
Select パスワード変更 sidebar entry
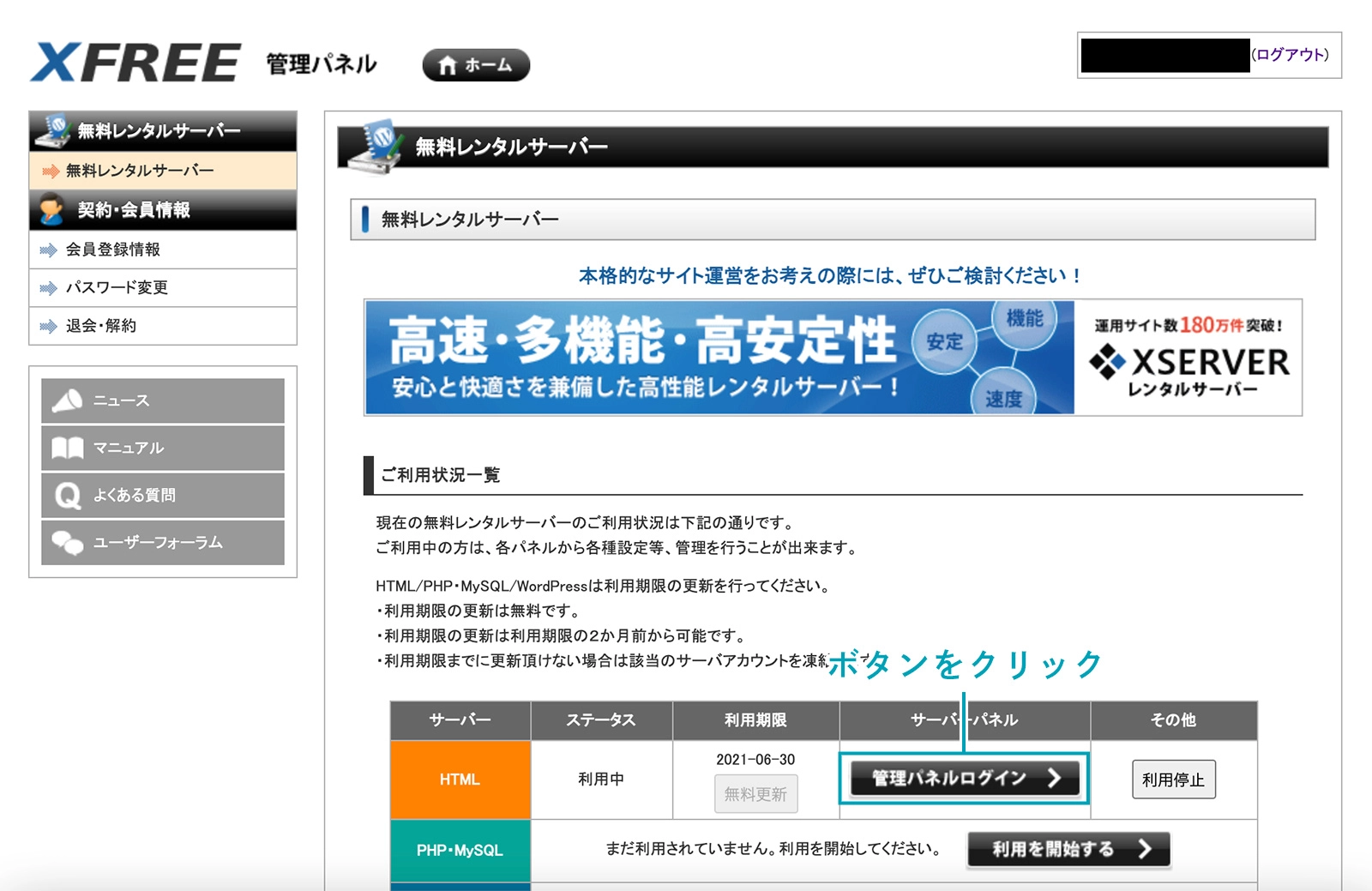point(163,287)
